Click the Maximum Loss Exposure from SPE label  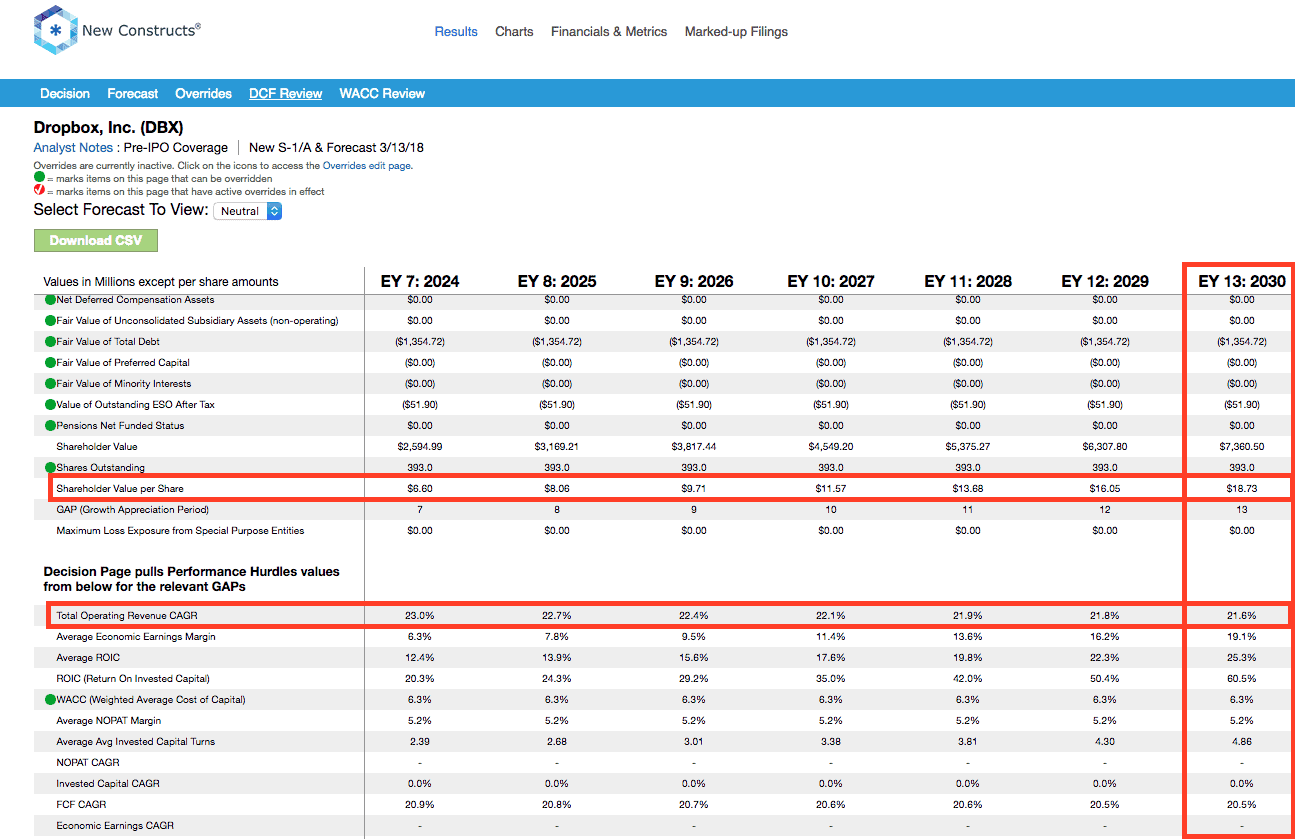click(x=180, y=531)
